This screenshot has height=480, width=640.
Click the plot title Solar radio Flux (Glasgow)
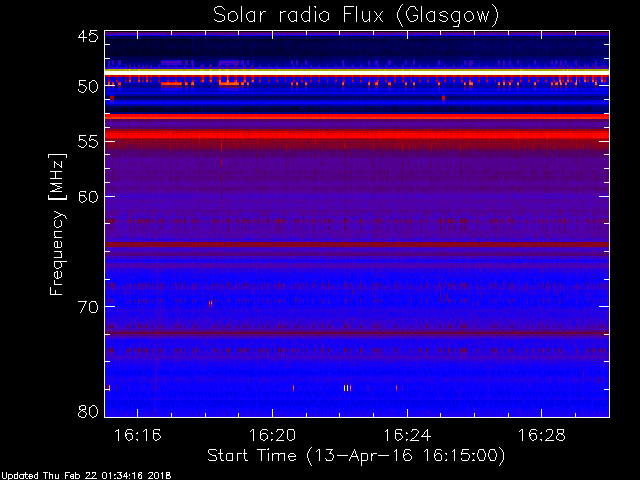[356, 15]
